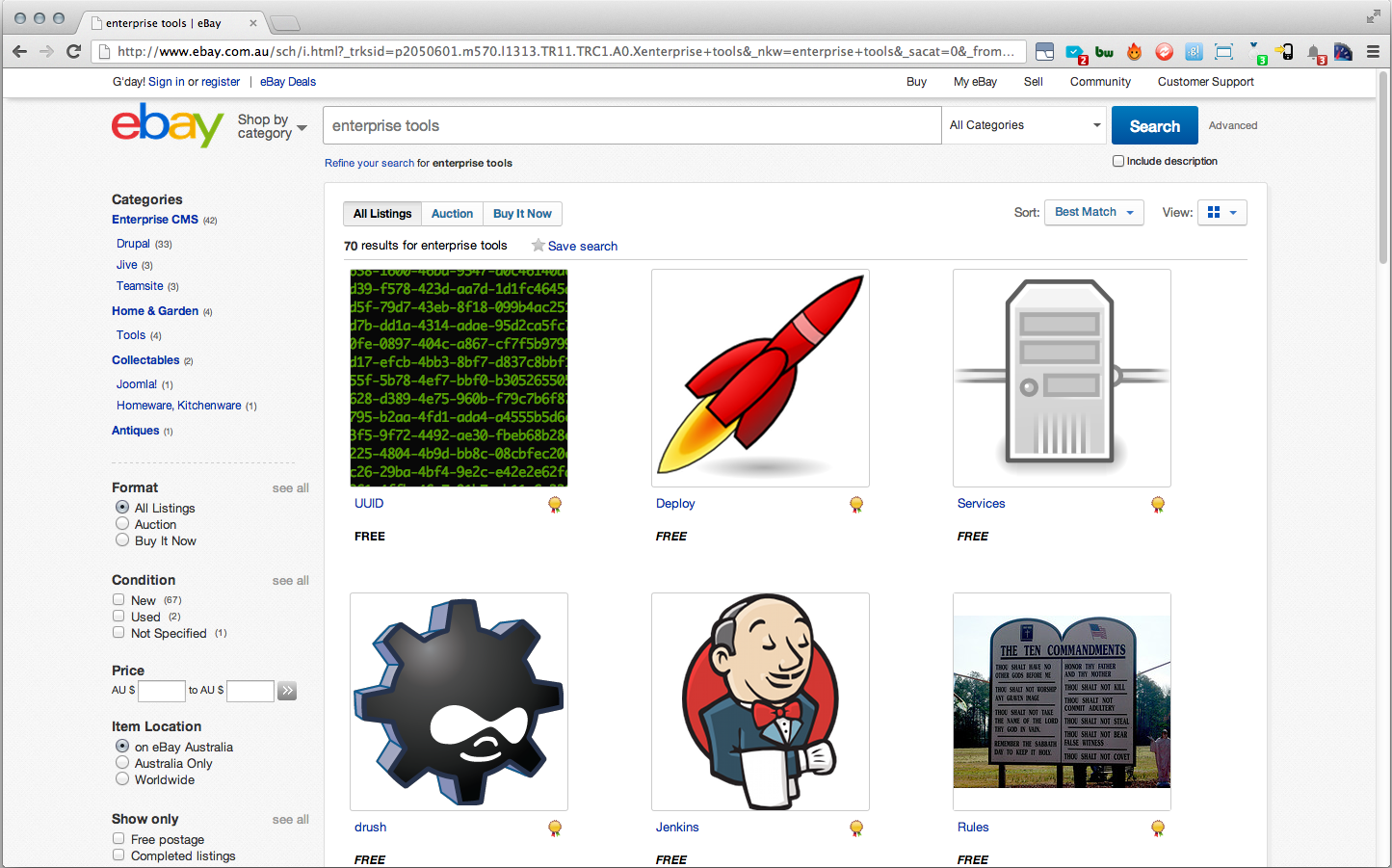
Task: Click the register link
Action: pyautogui.click(x=221, y=82)
